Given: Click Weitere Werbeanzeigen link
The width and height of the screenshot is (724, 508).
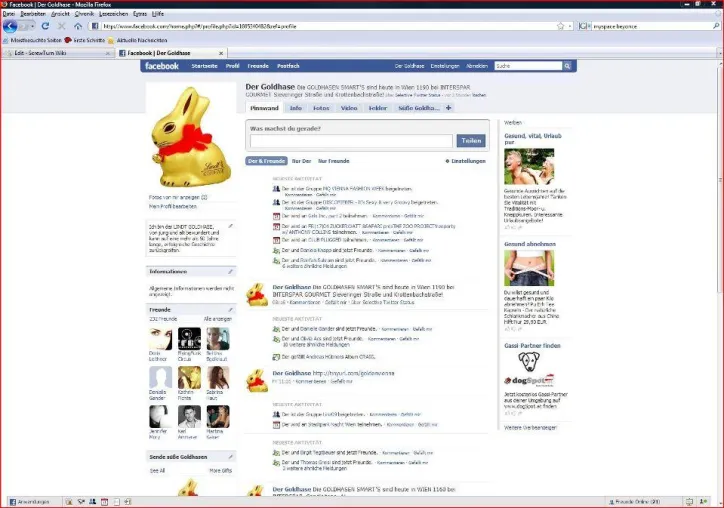Looking at the screenshot, I should click(x=530, y=428).
